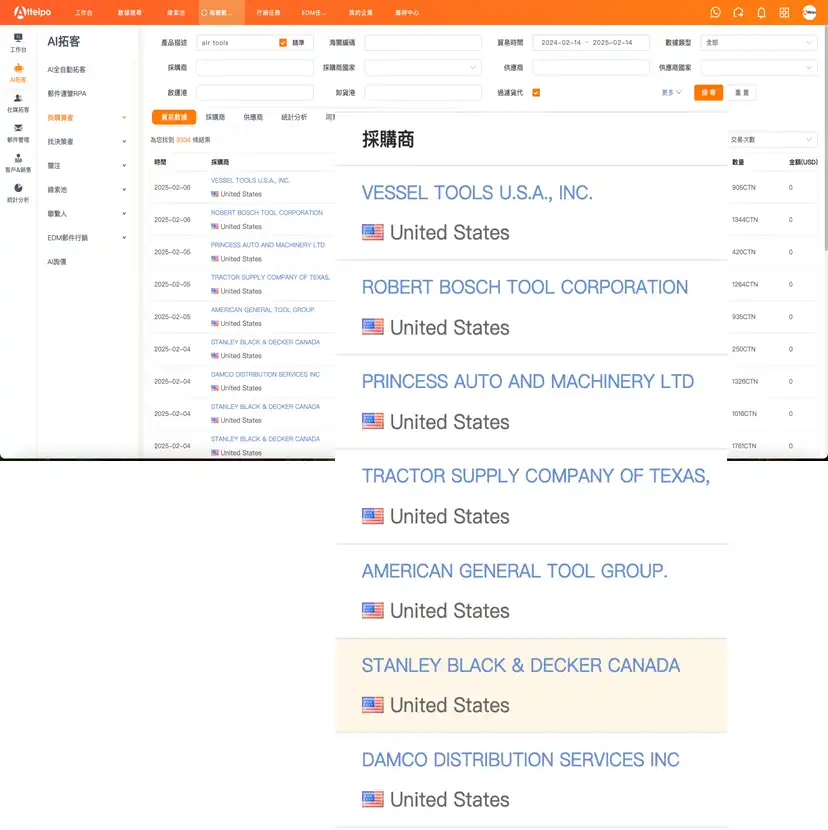
Task: Open the 工作台 monitor icon in left sidebar
Action: click(x=18, y=38)
